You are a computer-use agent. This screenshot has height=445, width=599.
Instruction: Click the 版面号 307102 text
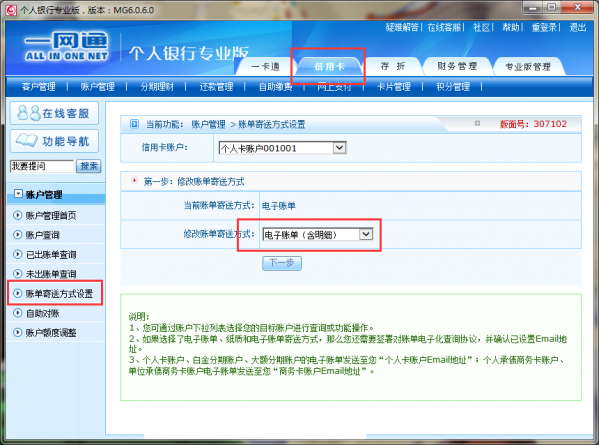point(533,124)
